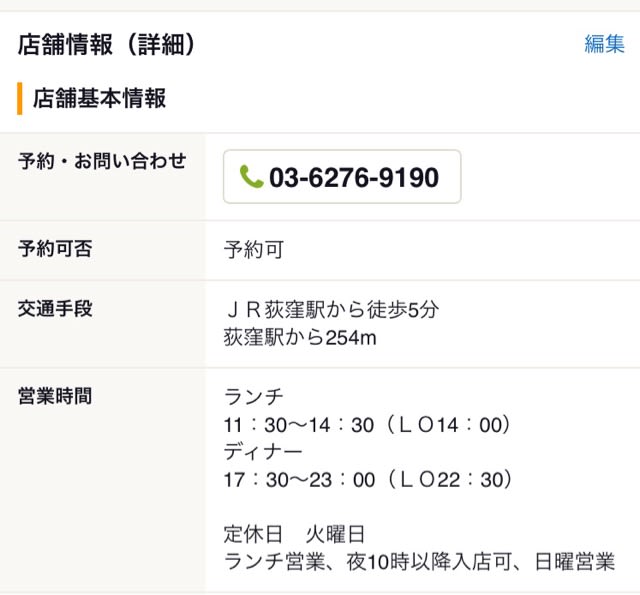Select the ランチ heading text
This screenshot has height=595, width=640.
pos(253,397)
